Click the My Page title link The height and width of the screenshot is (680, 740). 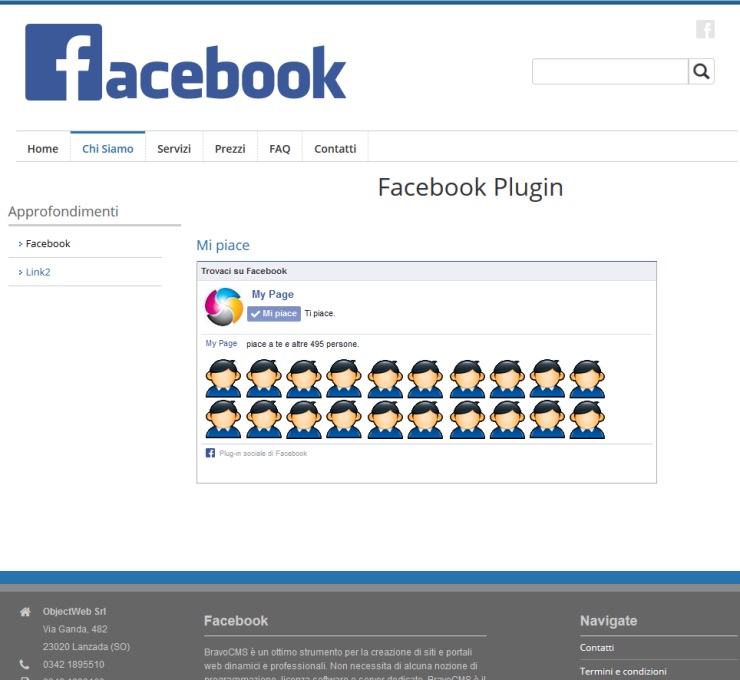[272, 294]
